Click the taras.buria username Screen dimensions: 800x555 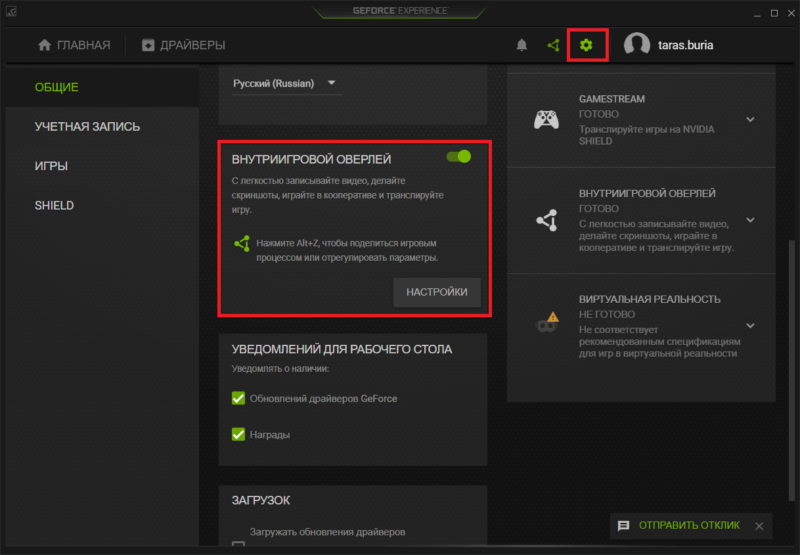pos(685,45)
